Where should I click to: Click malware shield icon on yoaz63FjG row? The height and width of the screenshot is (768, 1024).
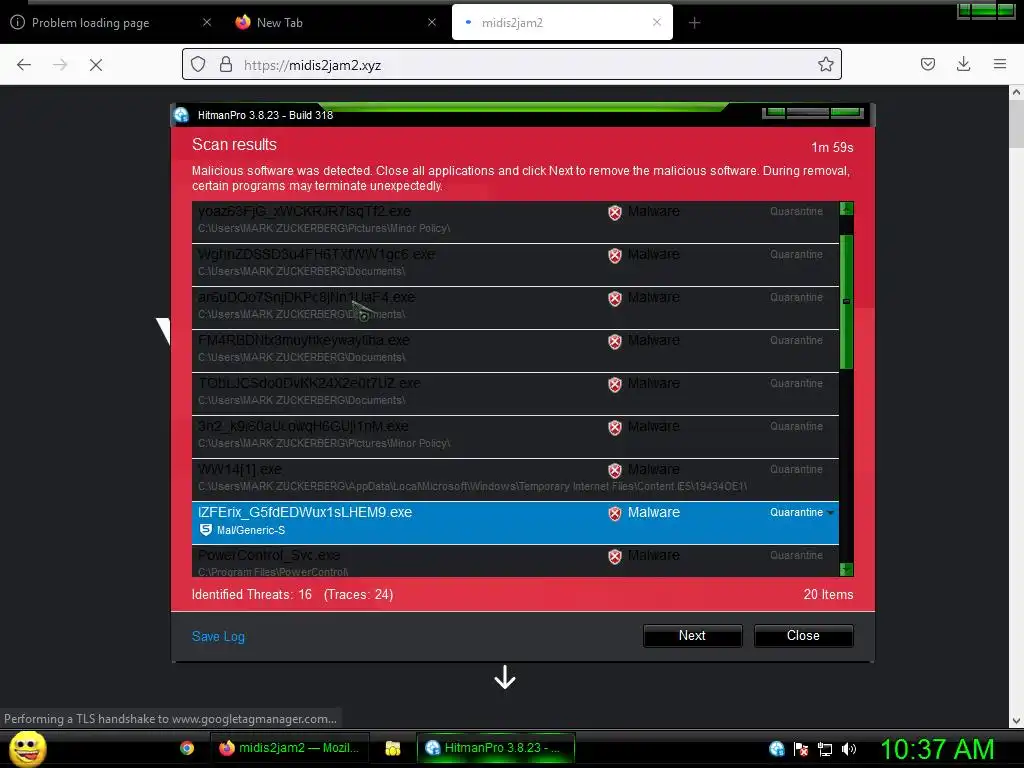coord(615,213)
